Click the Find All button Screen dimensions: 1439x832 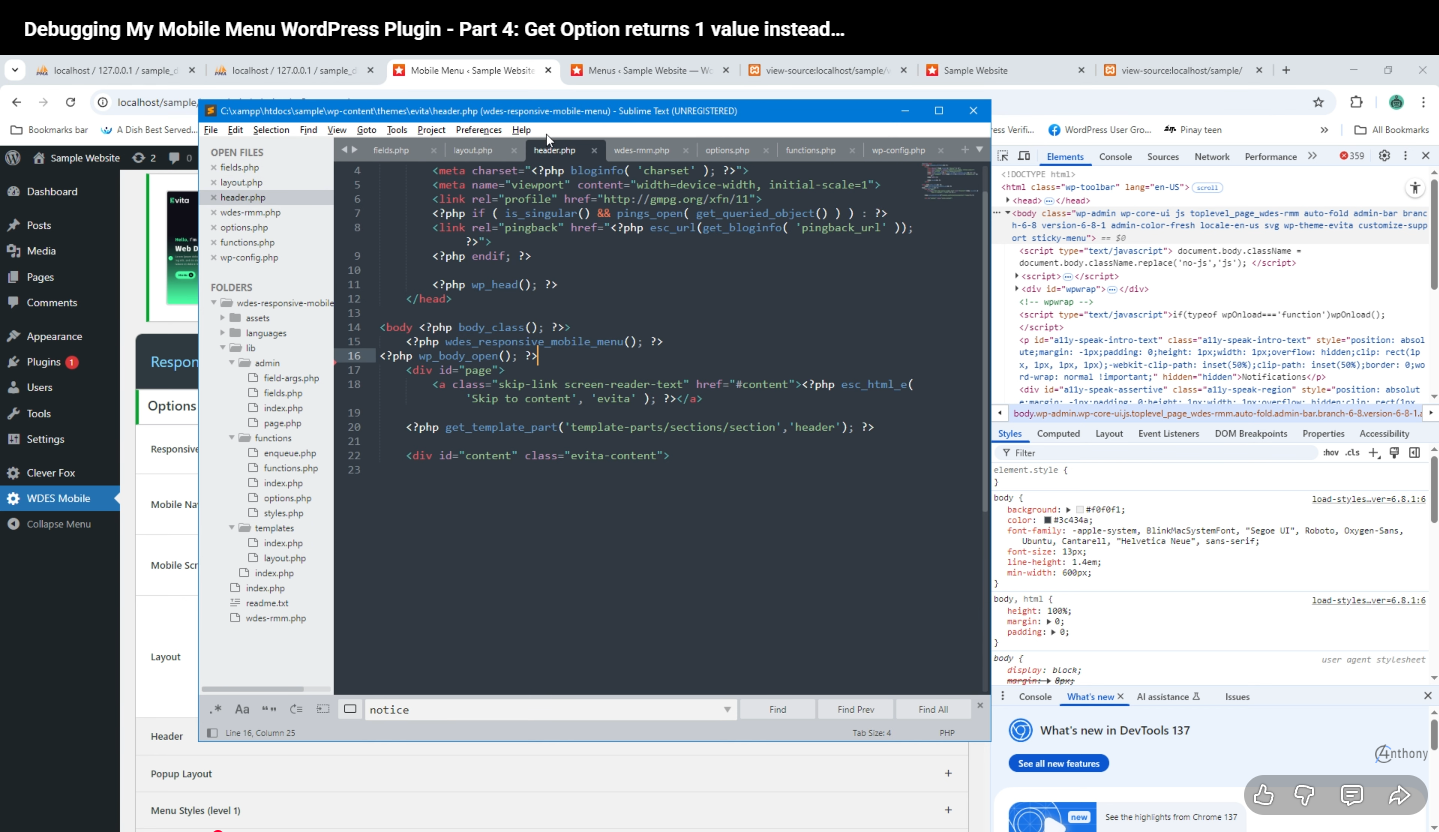pos(932,709)
